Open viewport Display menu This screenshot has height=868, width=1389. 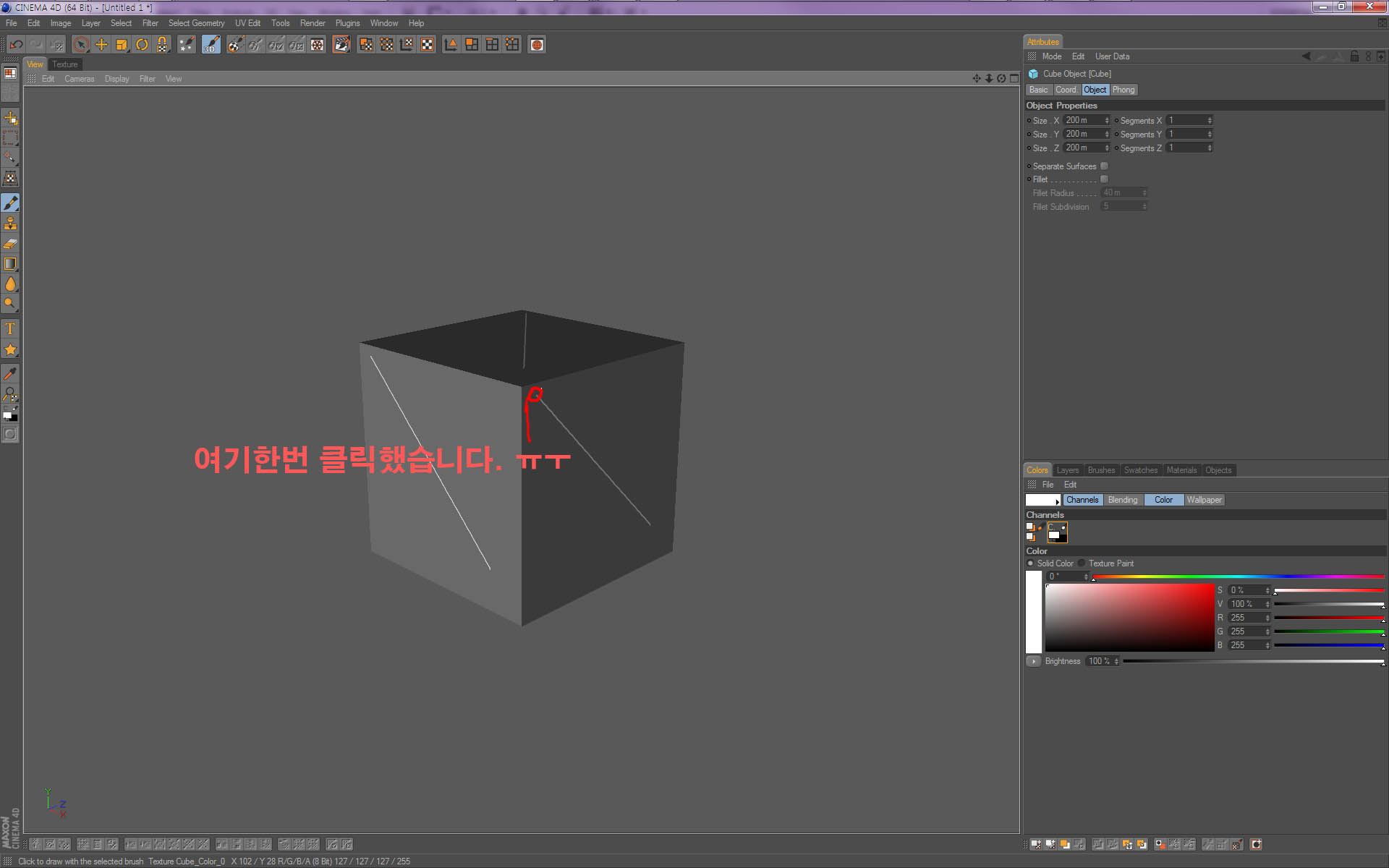click(116, 79)
